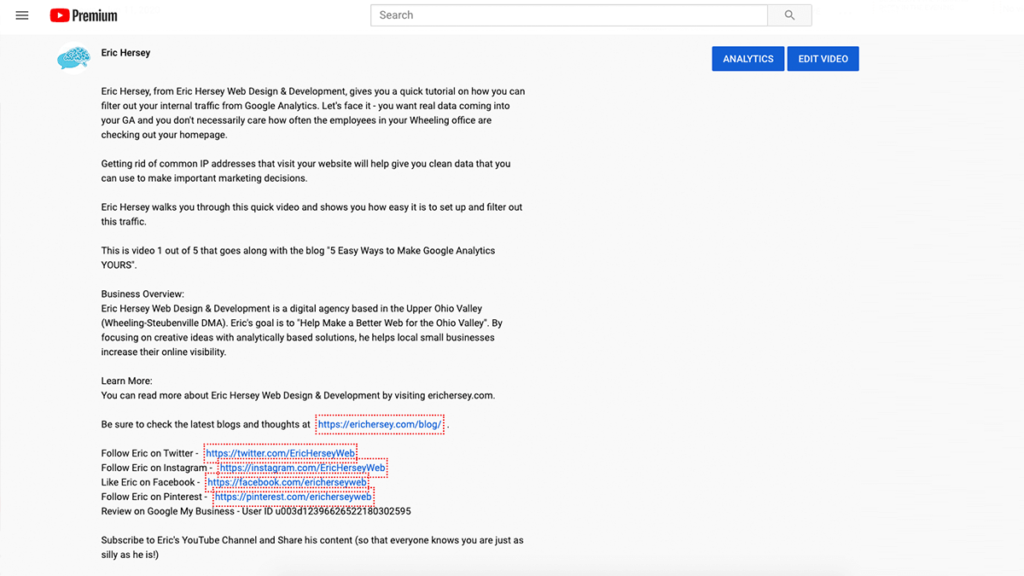Go to the Pinterest ericherseyweb link

pyautogui.click(x=293, y=497)
